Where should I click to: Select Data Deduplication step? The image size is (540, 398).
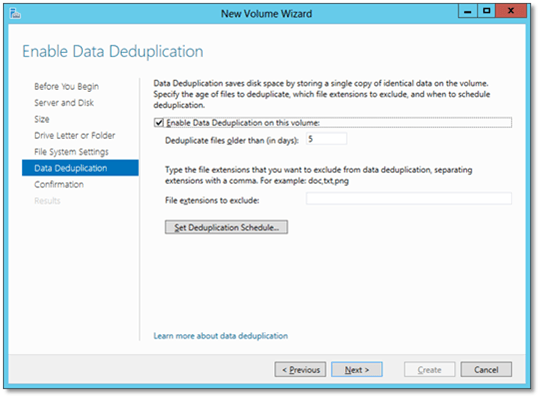[80, 168]
